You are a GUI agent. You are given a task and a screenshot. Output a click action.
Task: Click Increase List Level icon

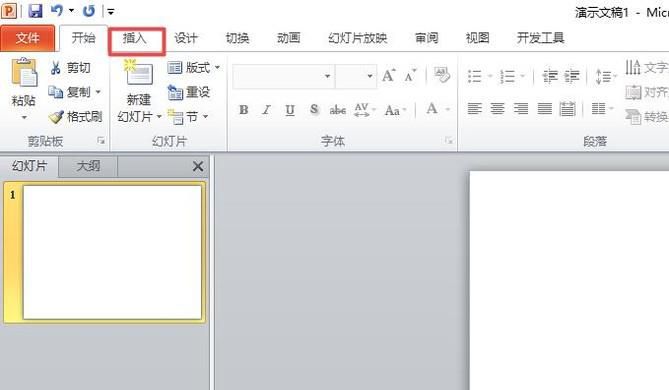[572, 76]
